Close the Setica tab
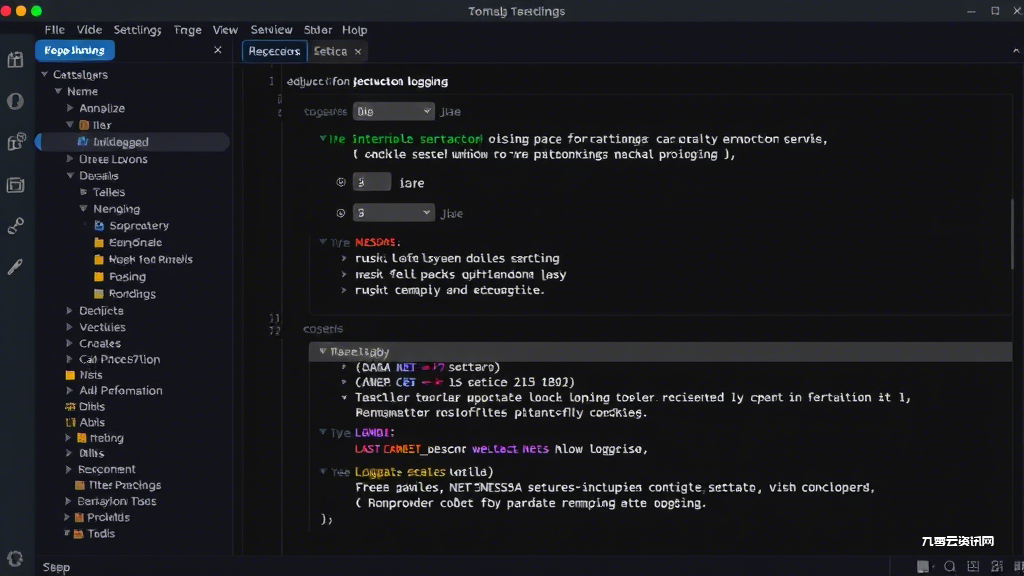This screenshot has width=1024, height=576. tap(358, 52)
